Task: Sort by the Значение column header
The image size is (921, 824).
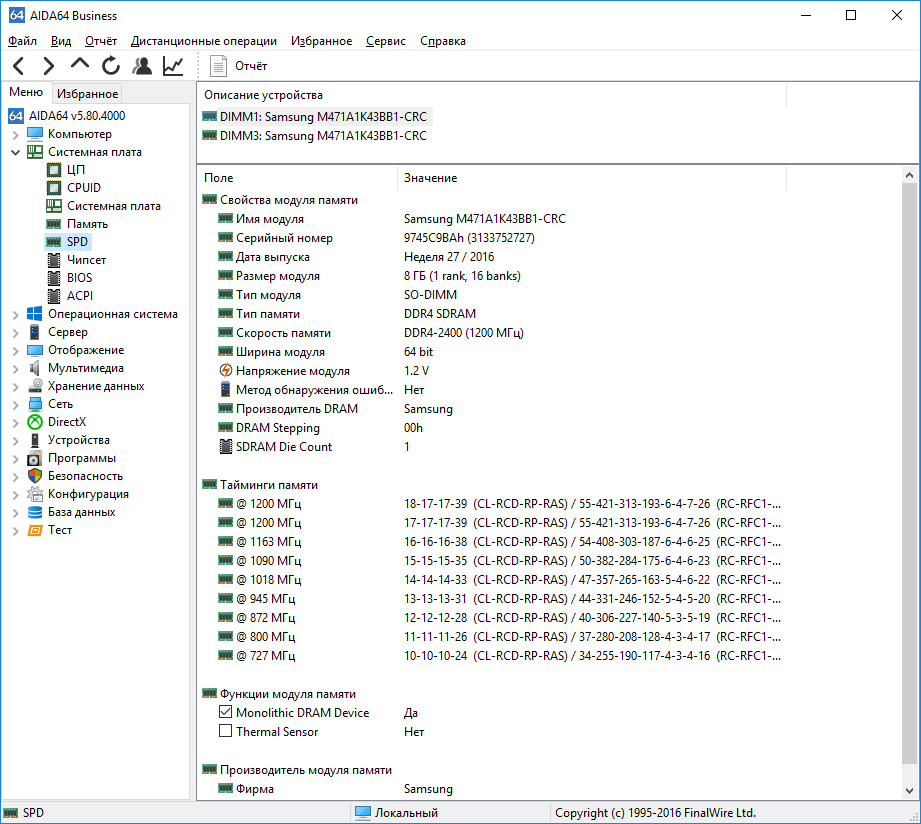Action: (x=591, y=177)
